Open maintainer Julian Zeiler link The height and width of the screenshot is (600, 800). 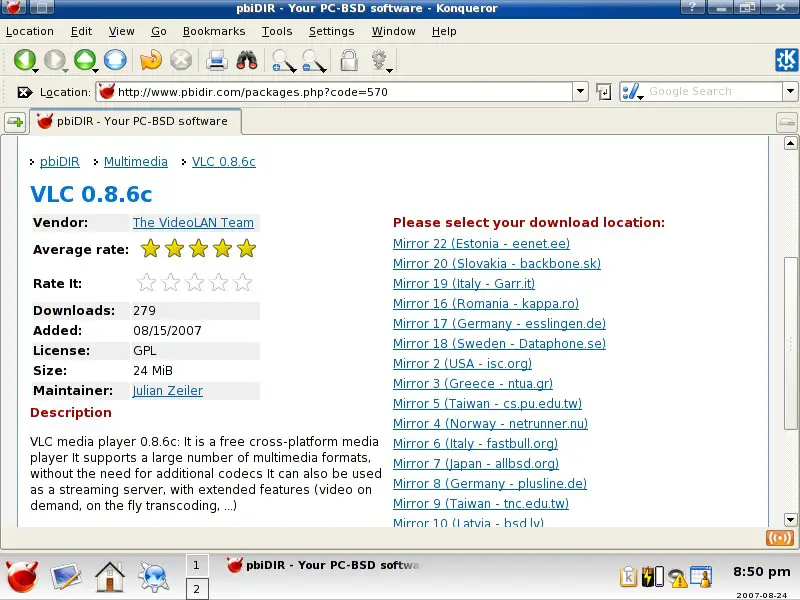click(x=168, y=391)
